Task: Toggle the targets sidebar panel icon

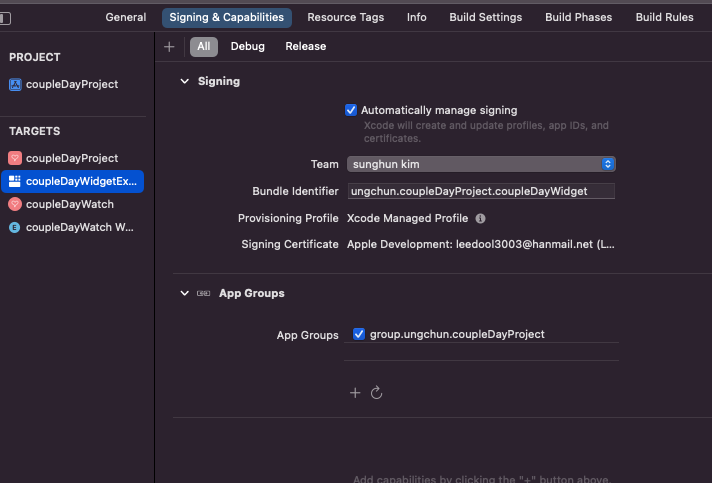Action: (5, 18)
